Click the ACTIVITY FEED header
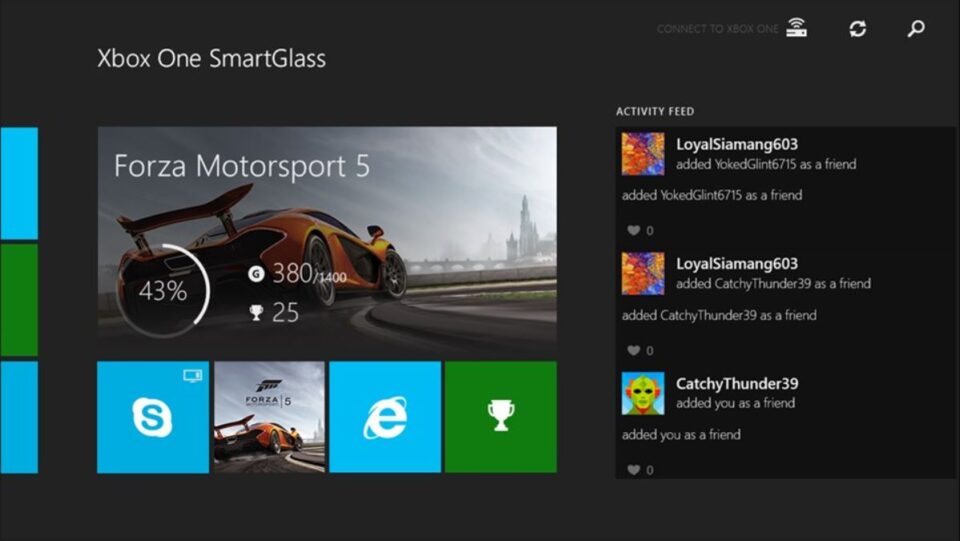Viewport: 960px width, 541px height. [655, 111]
